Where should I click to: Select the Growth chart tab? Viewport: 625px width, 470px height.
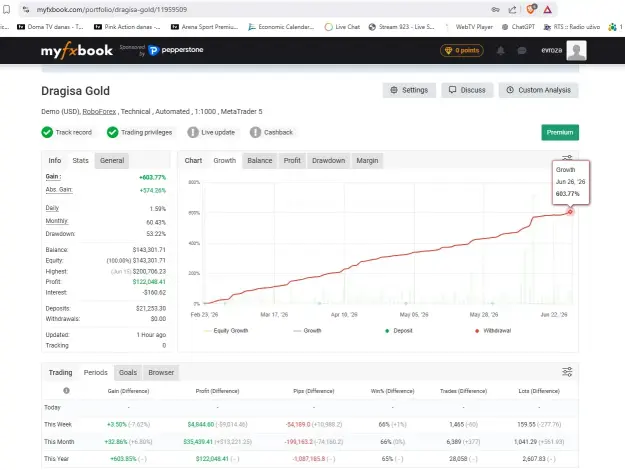(x=225, y=161)
